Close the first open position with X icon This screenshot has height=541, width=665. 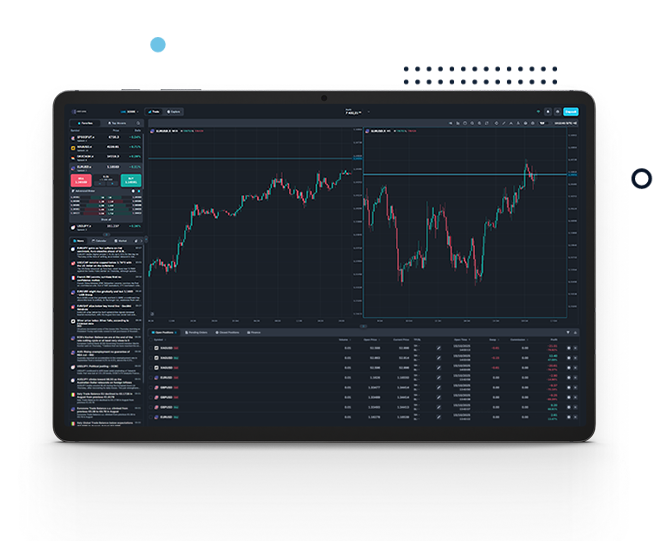pos(575,348)
